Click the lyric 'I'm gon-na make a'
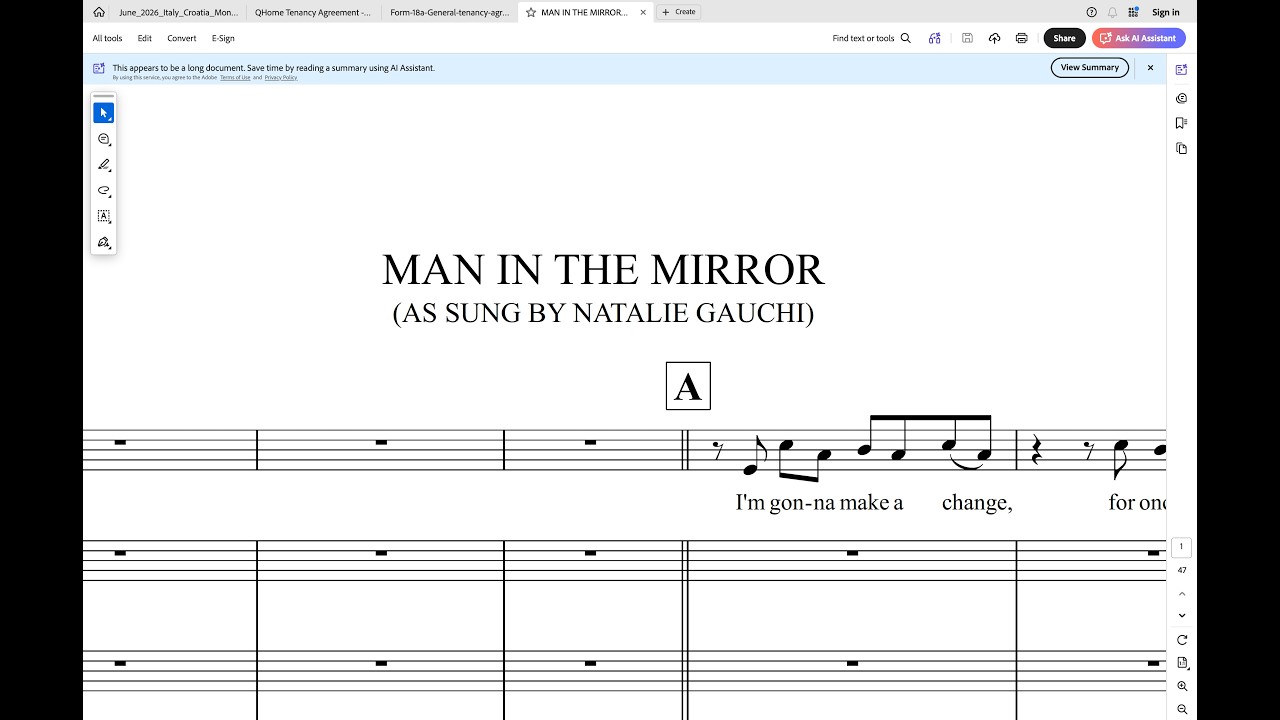This screenshot has width=1280, height=720. (819, 502)
